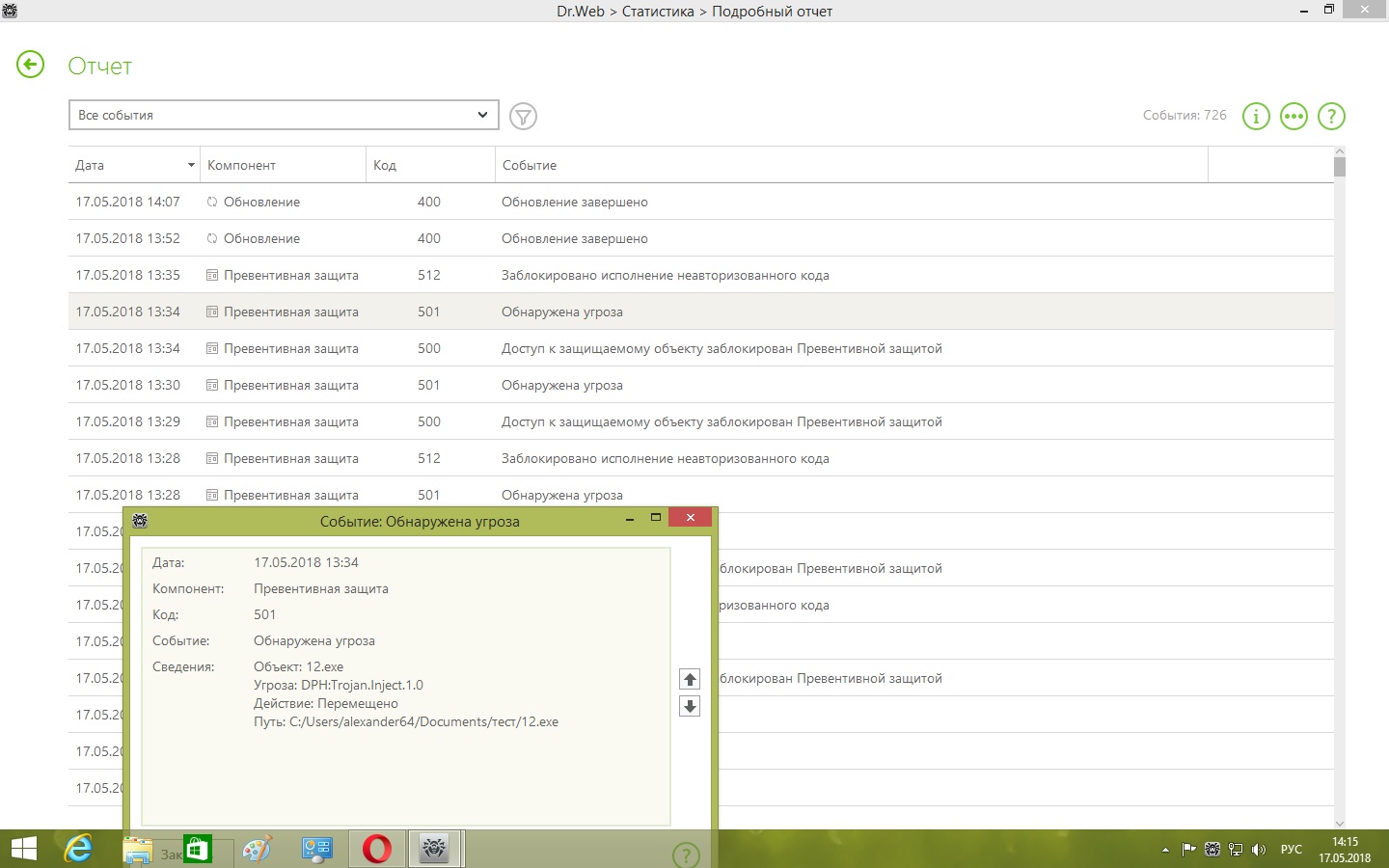This screenshot has height=868, width=1389.
Task: Go to previous event with up arrow
Action: 690,679
